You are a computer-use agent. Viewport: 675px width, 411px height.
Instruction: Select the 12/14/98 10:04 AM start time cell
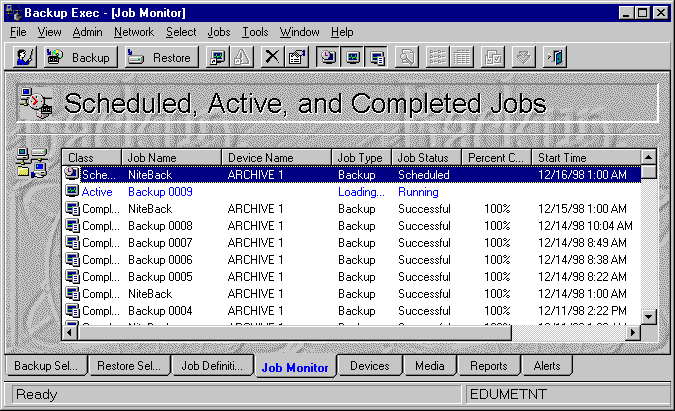point(585,226)
